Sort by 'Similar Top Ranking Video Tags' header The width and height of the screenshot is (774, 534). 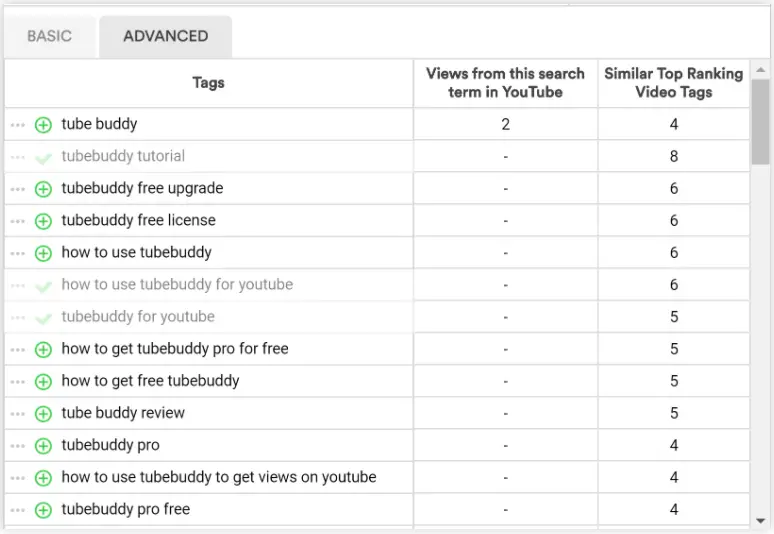pyautogui.click(x=673, y=83)
